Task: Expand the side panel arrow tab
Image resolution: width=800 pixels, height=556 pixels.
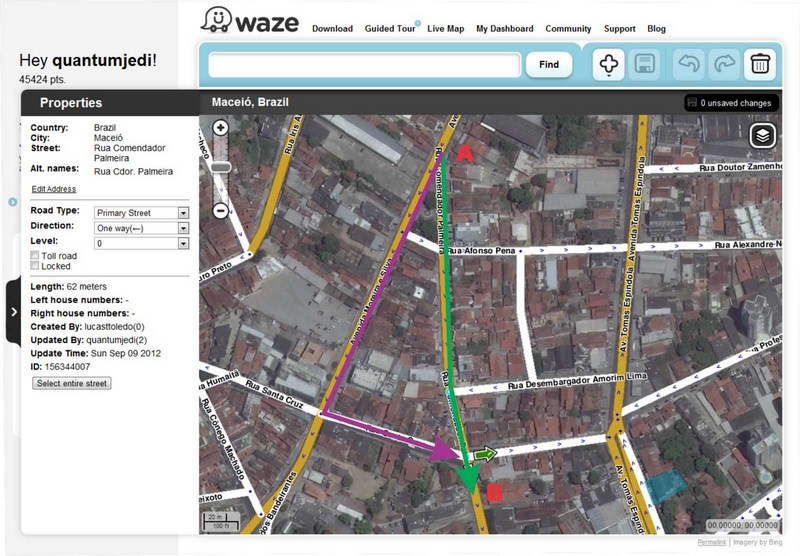Action: click(13, 311)
